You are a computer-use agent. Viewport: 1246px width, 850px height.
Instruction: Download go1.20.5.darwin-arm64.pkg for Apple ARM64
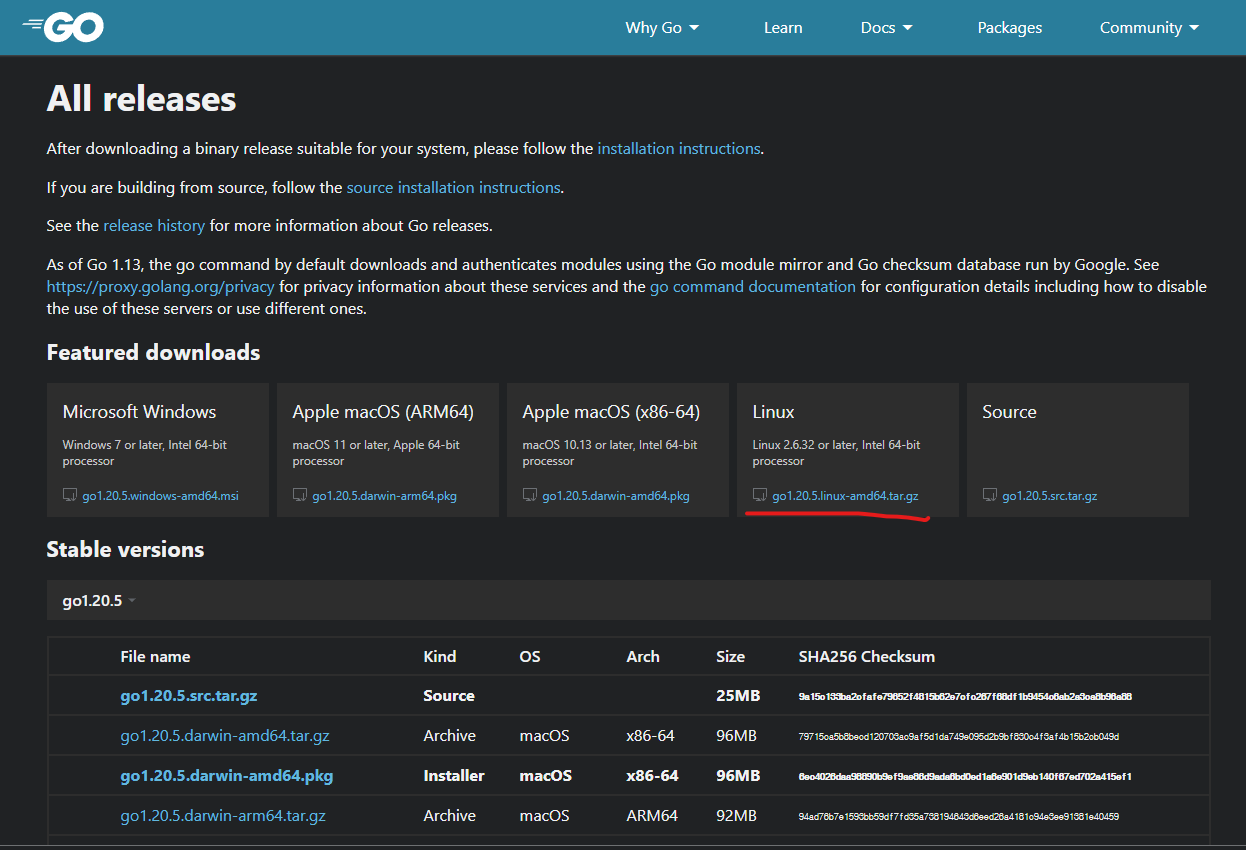click(x=384, y=496)
